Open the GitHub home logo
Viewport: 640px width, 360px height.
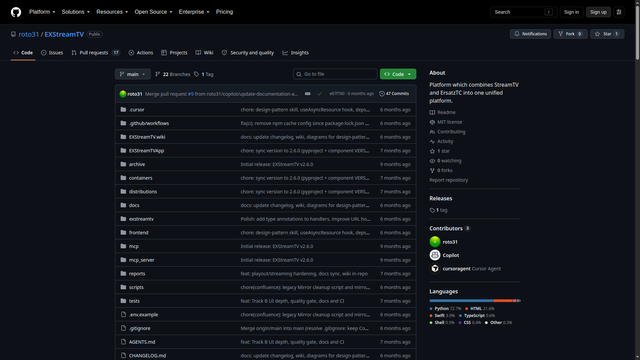click(x=16, y=12)
